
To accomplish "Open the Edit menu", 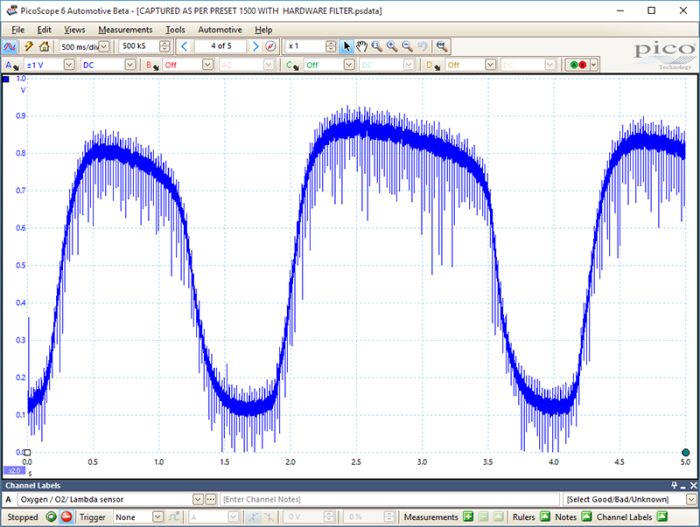I will point(44,29).
